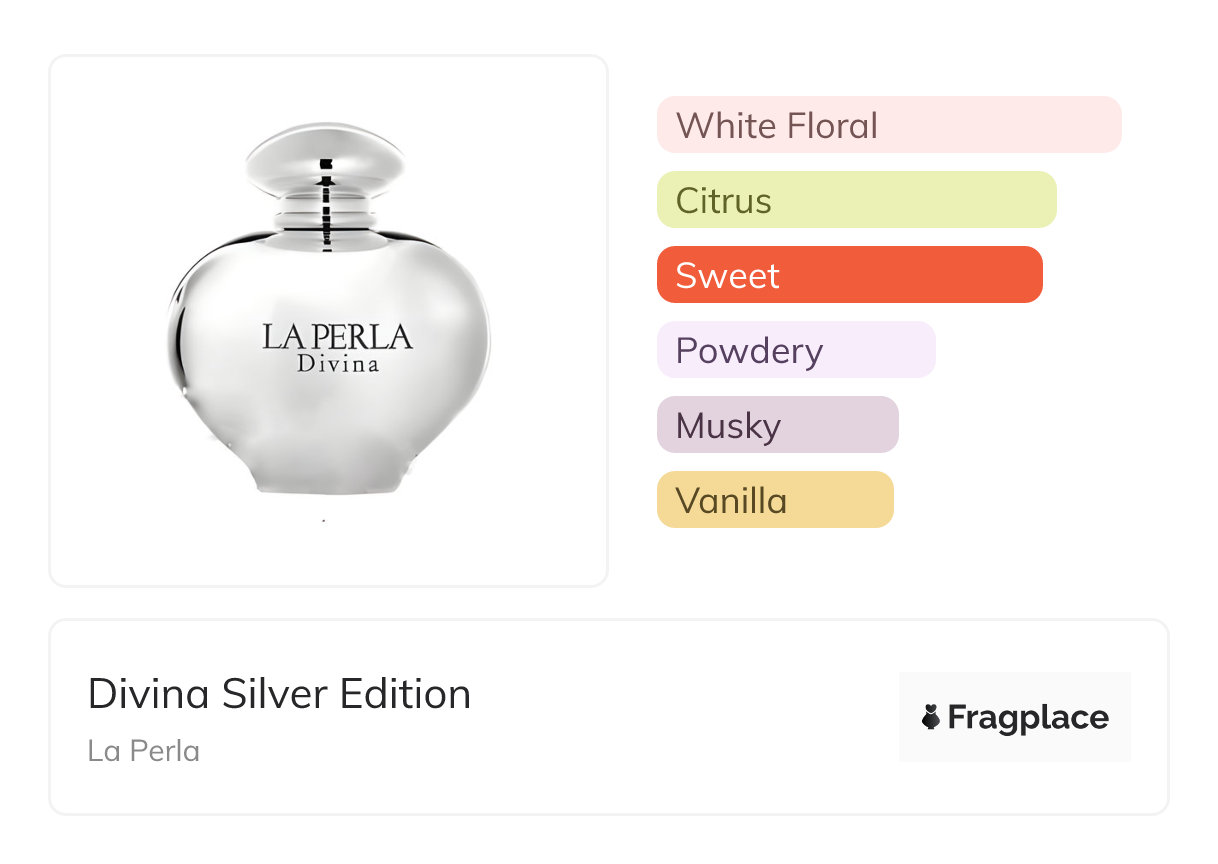This screenshot has width=1218, height=864.
Task: Open the Divina Silver Edition title
Action: coord(279,694)
